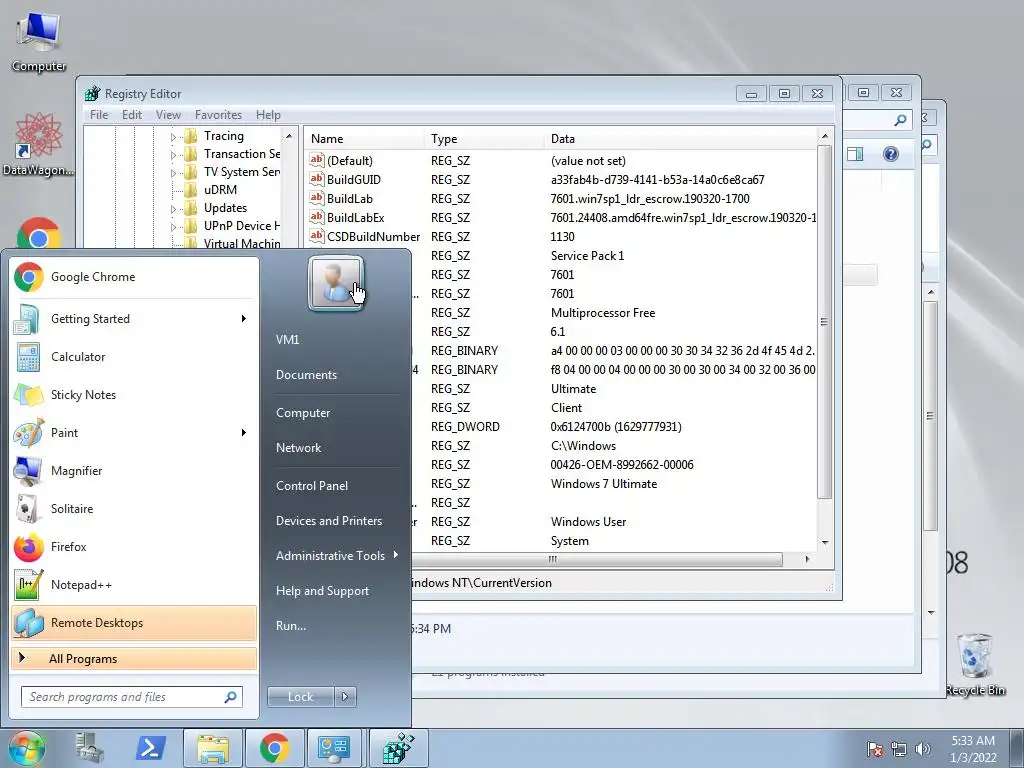This screenshot has width=1024, height=768.
Task: Open Remote Desktops from Start menu
Action: coord(134,622)
